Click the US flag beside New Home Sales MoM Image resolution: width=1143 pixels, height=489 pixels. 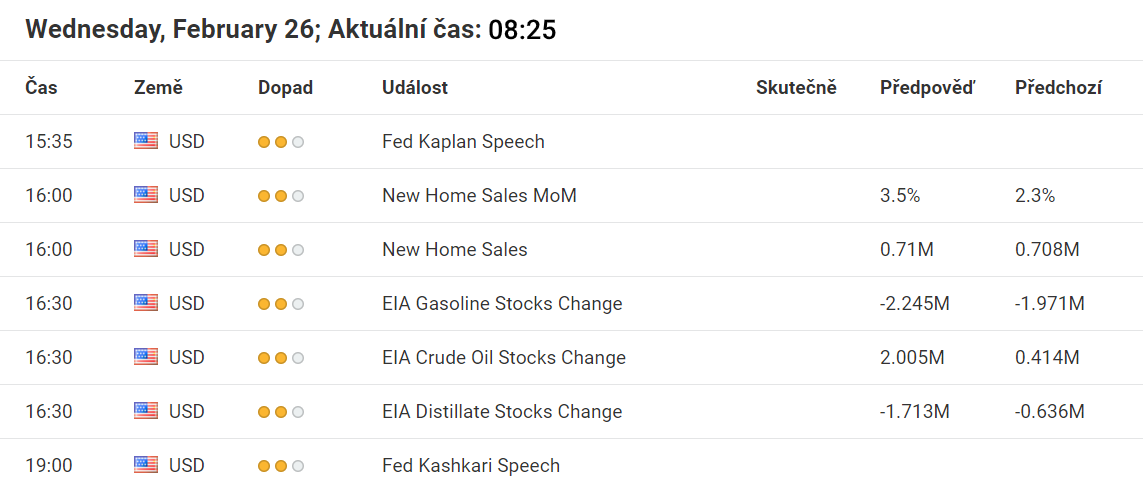click(146, 195)
